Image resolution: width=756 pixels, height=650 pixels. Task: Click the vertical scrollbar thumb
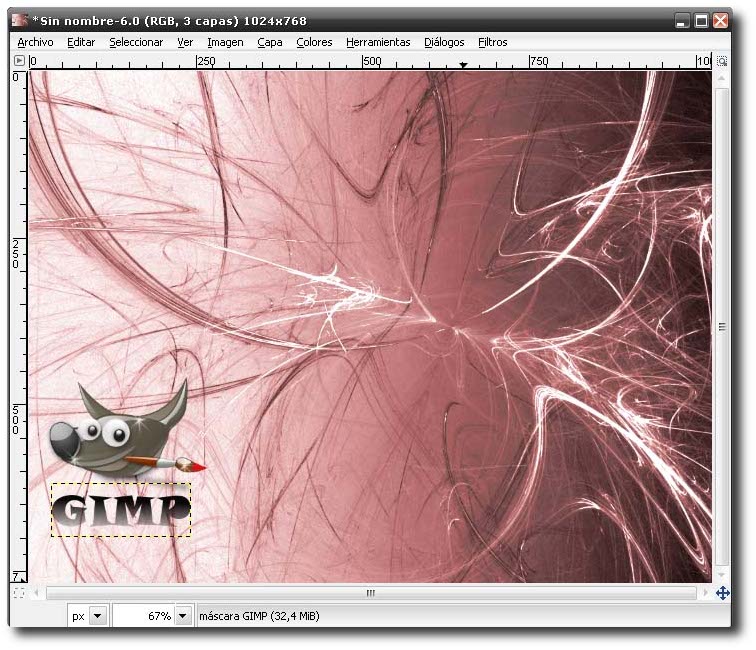coord(722,327)
